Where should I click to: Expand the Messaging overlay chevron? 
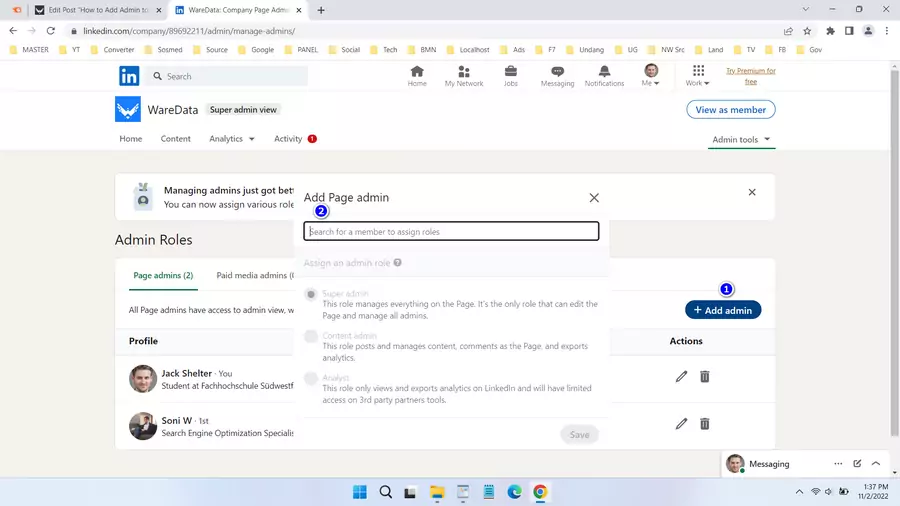(876, 464)
